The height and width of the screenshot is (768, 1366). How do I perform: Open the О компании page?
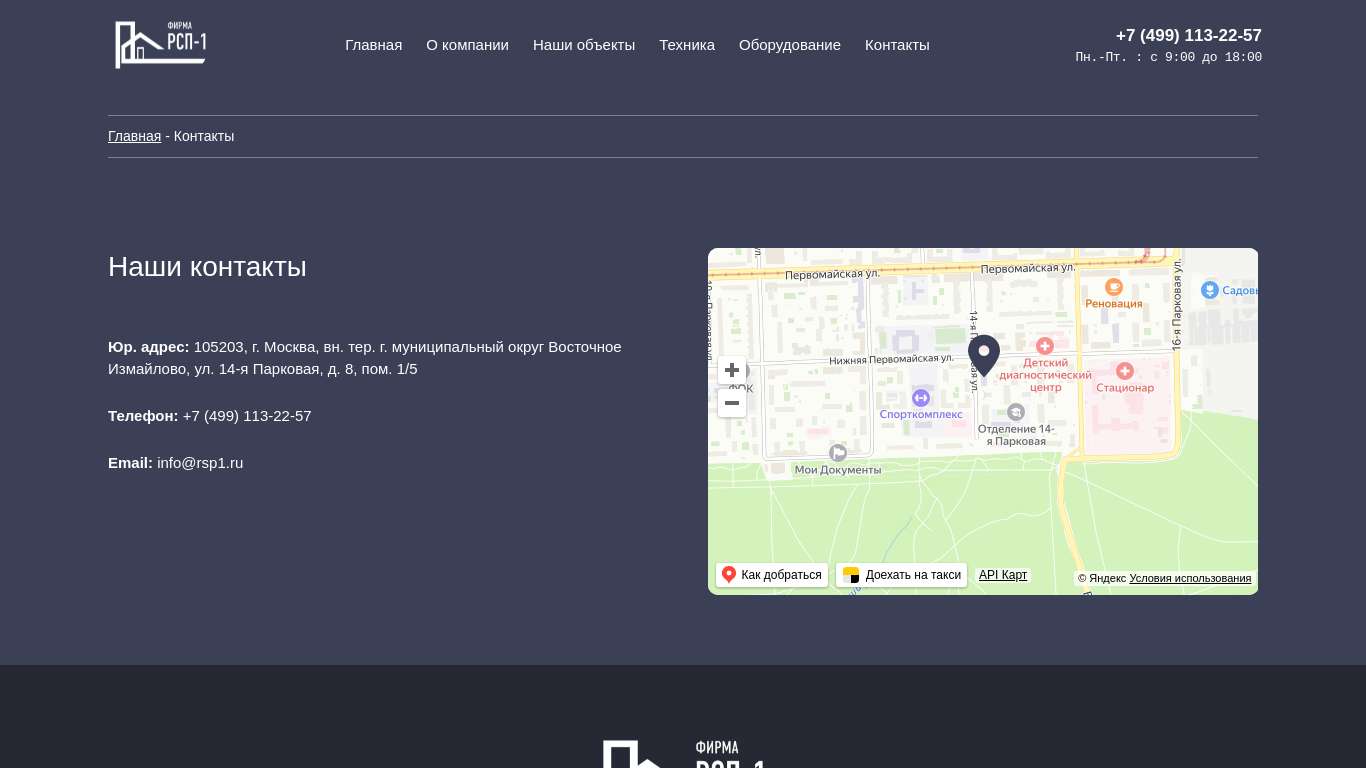(x=467, y=45)
